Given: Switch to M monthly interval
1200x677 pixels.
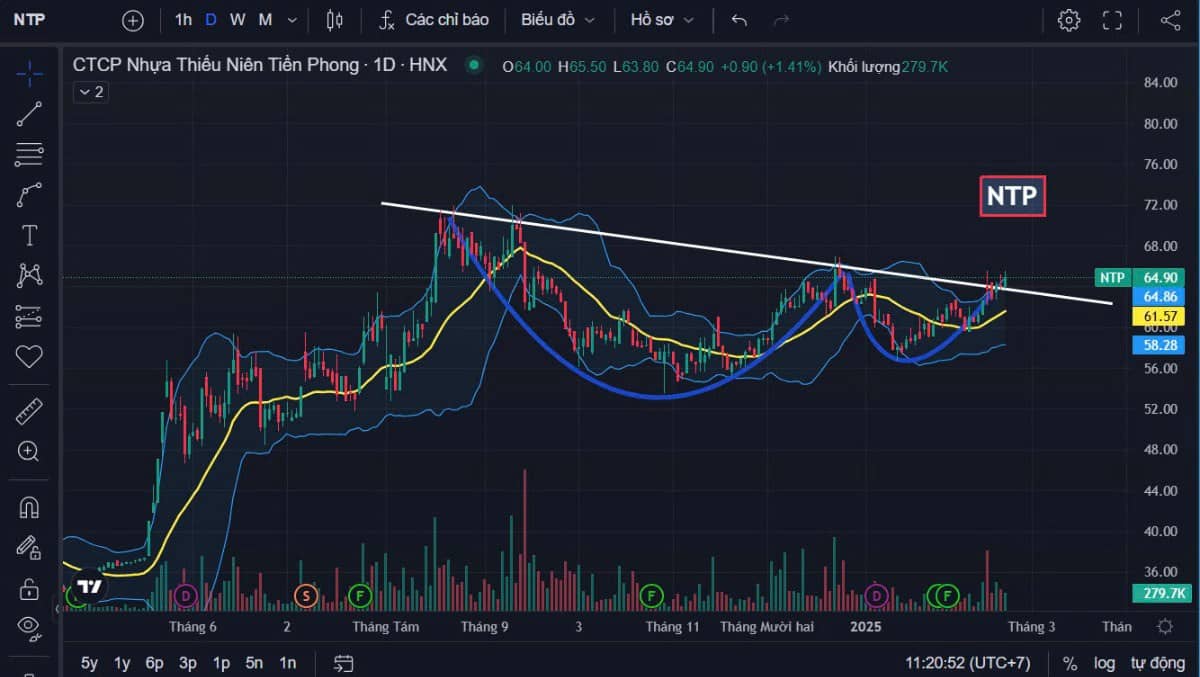Looking at the screenshot, I should 264,20.
